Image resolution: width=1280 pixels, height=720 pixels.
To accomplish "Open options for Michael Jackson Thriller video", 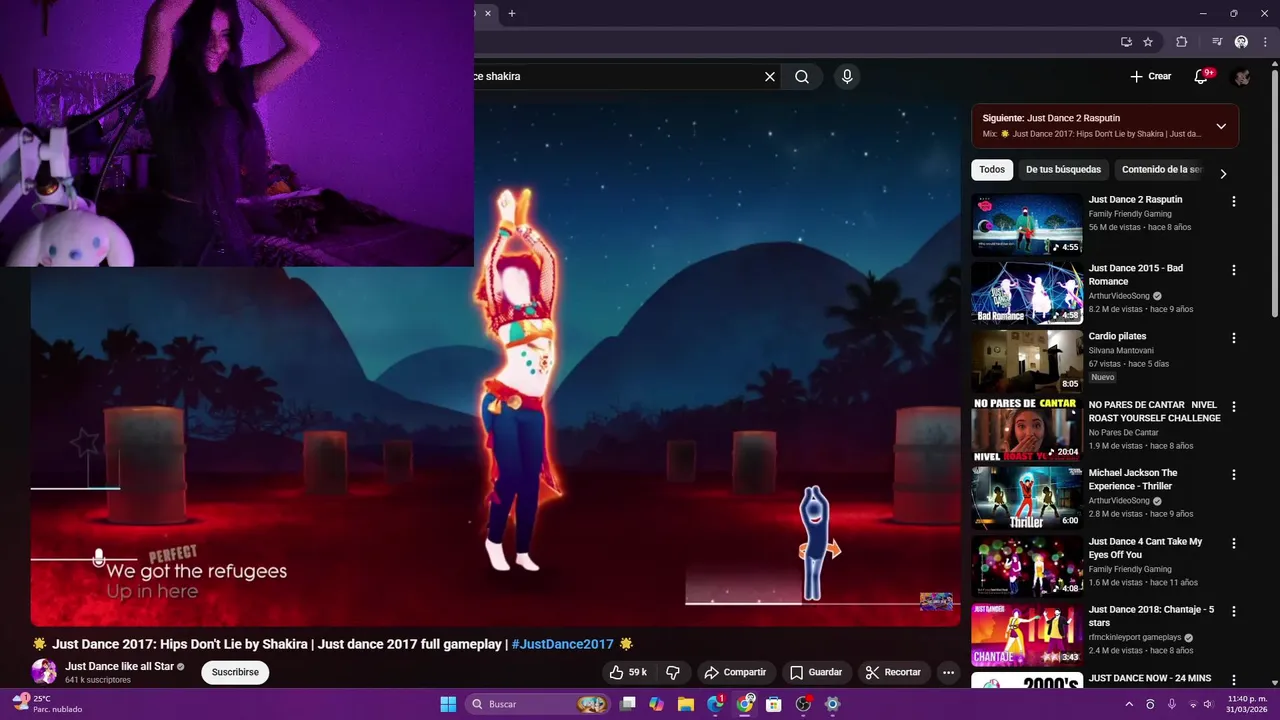I will click(1234, 475).
